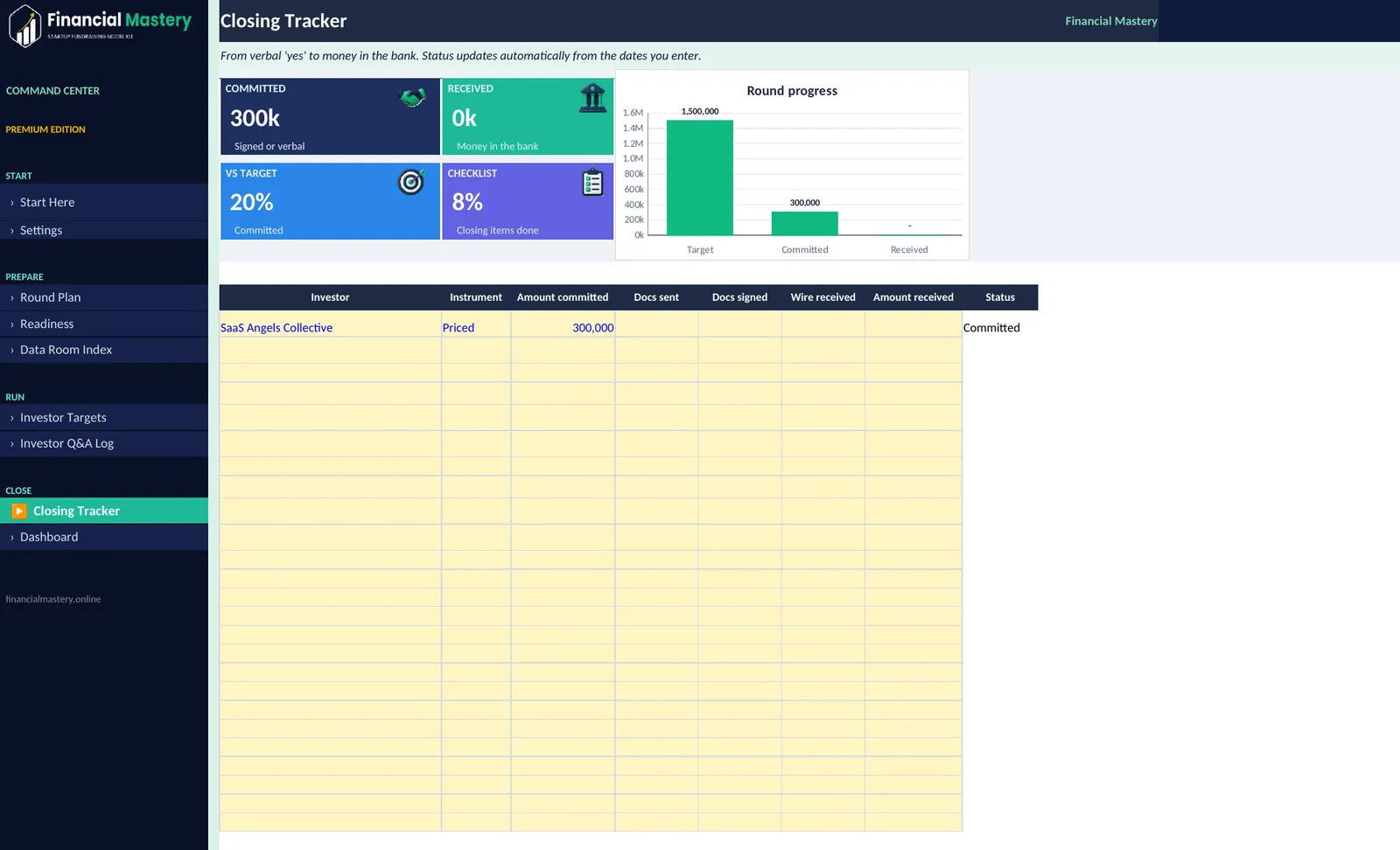Navigate to Data Room Index
The image size is (1400, 850).
click(x=104, y=350)
